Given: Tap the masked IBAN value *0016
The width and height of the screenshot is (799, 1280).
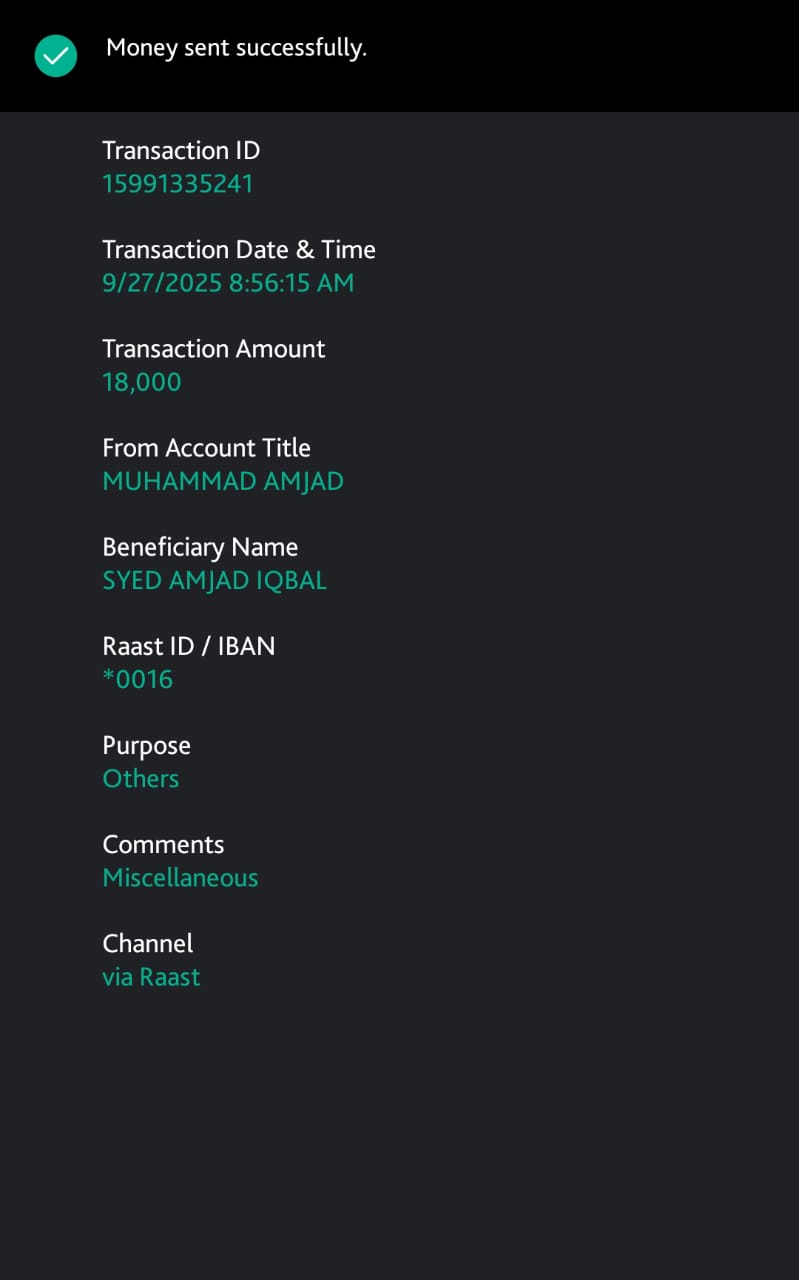Looking at the screenshot, I should point(138,680).
